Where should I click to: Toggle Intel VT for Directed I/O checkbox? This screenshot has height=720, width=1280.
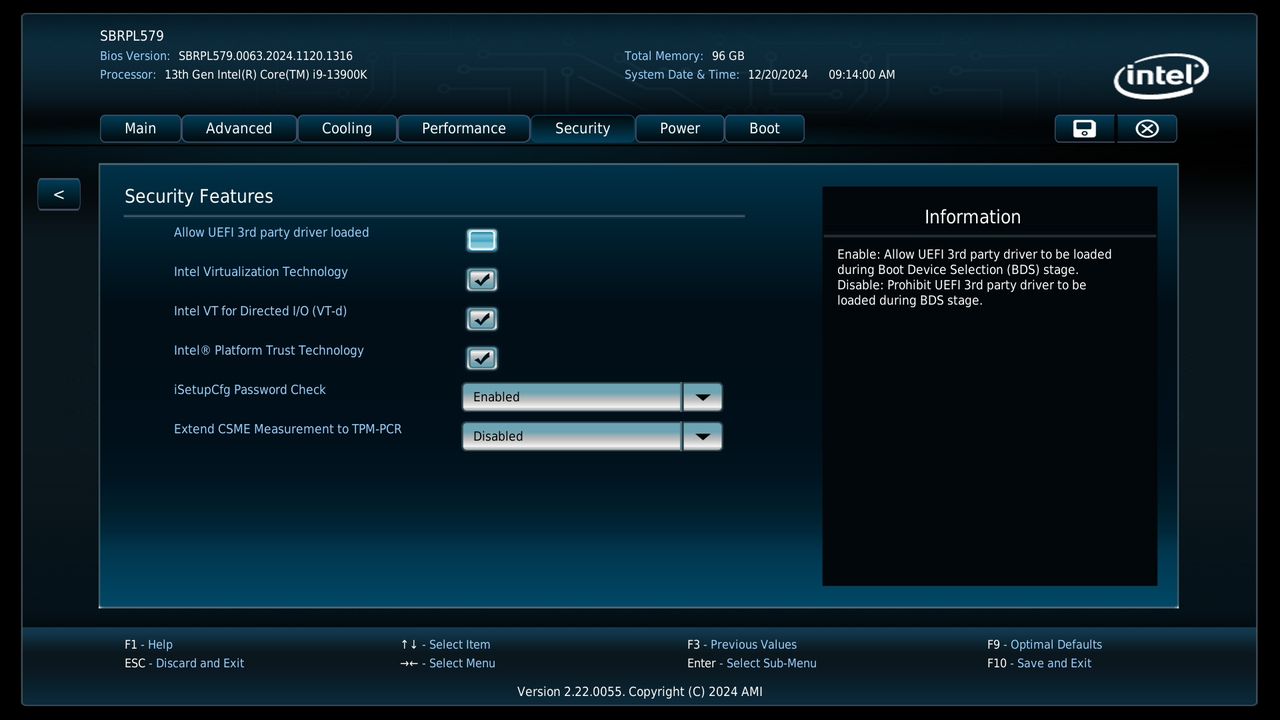[x=482, y=319]
